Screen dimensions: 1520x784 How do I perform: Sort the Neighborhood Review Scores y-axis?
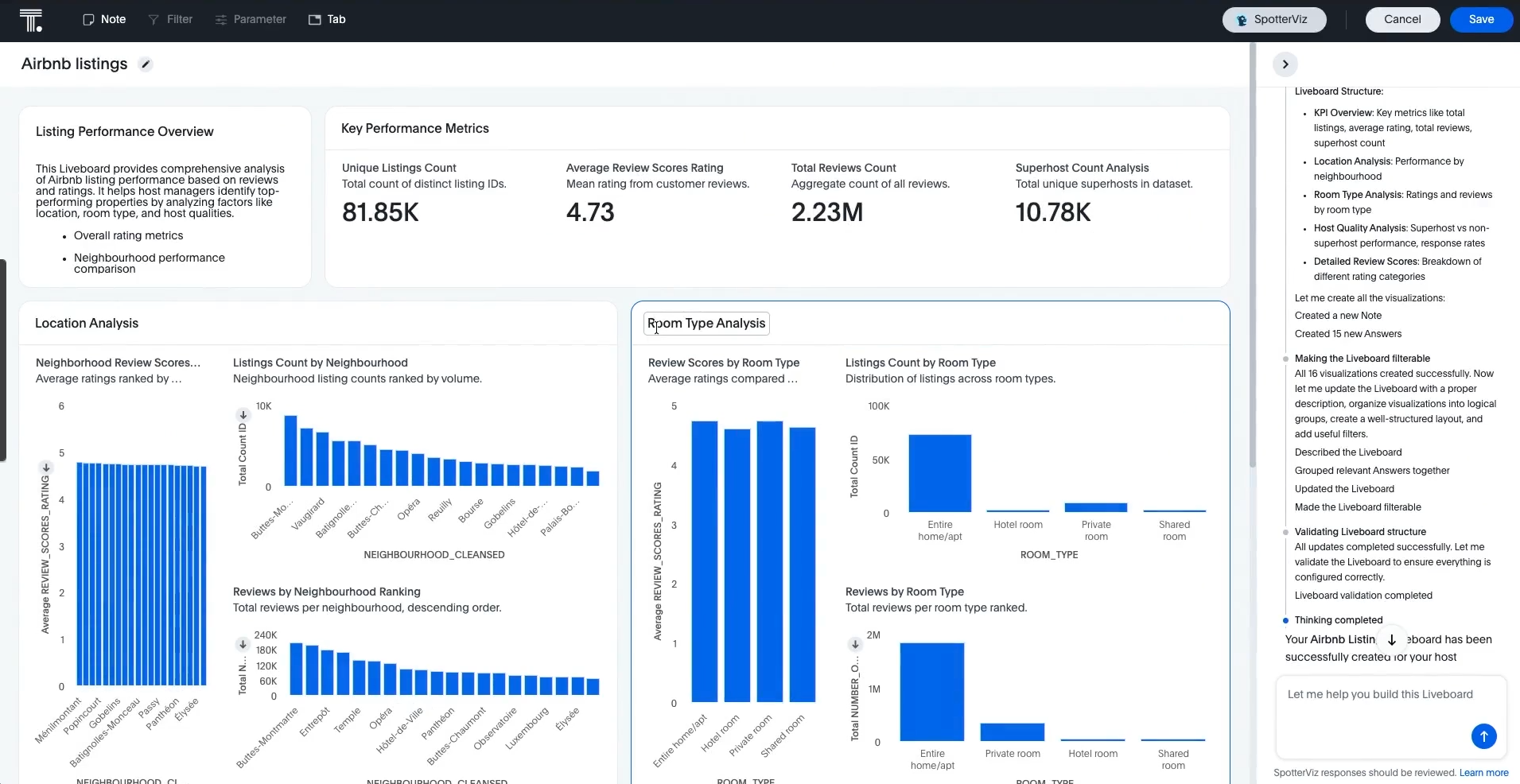46,468
